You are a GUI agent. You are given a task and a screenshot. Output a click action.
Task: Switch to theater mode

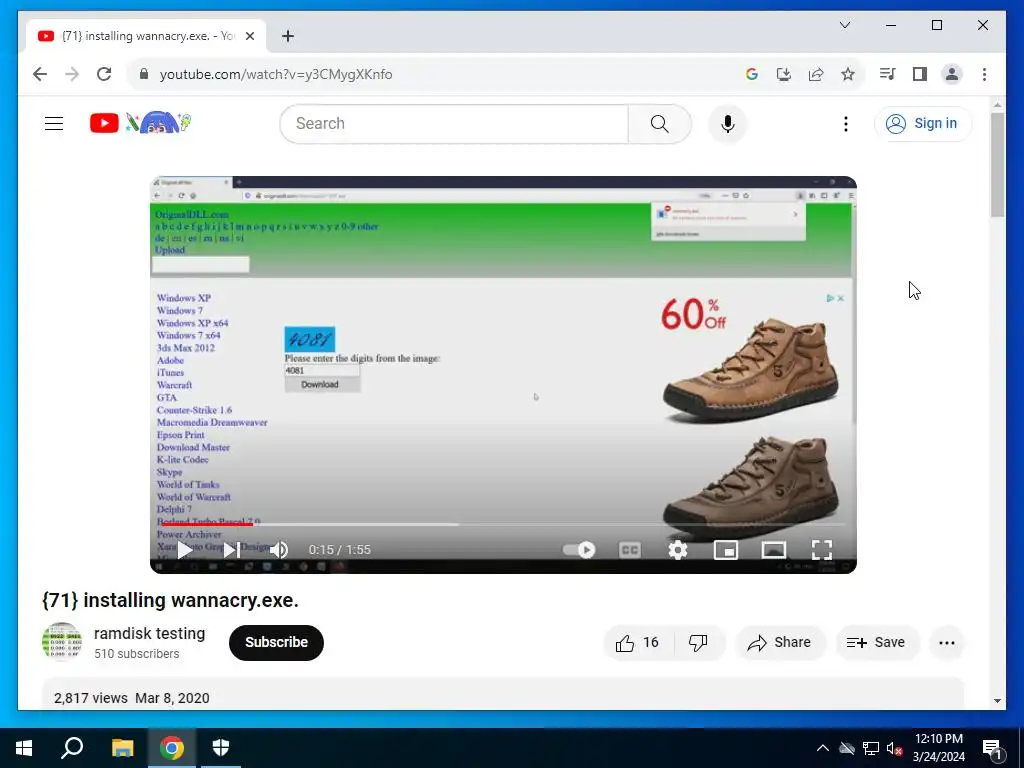(x=774, y=550)
